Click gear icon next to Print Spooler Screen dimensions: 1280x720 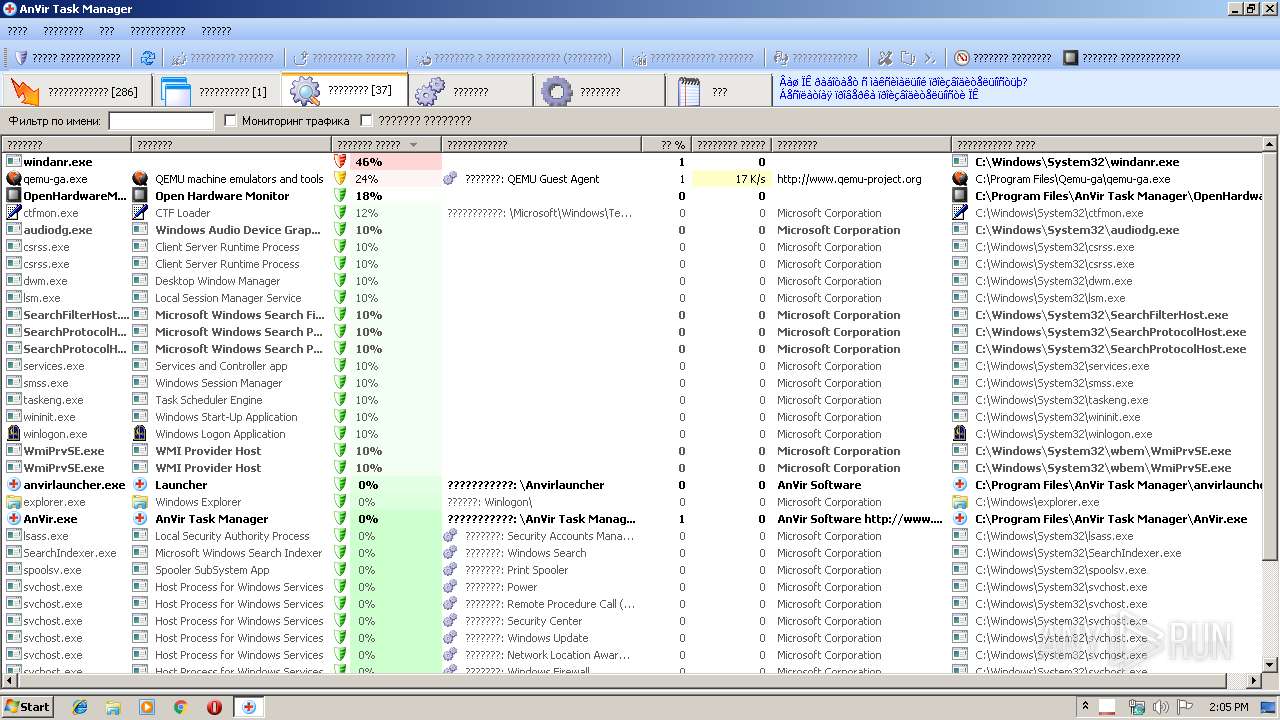[451, 570]
